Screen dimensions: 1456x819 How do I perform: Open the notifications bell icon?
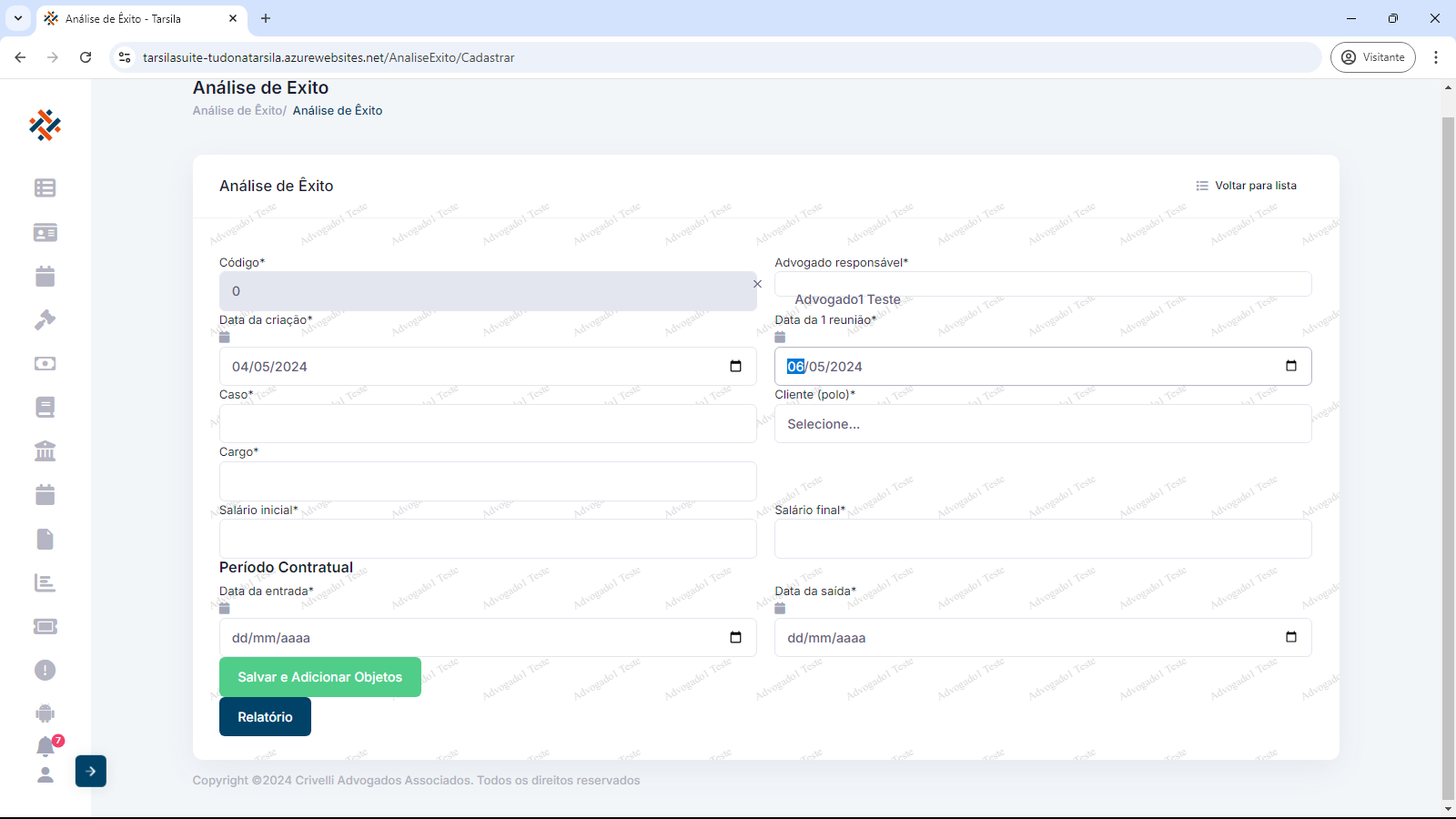(x=45, y=746)
